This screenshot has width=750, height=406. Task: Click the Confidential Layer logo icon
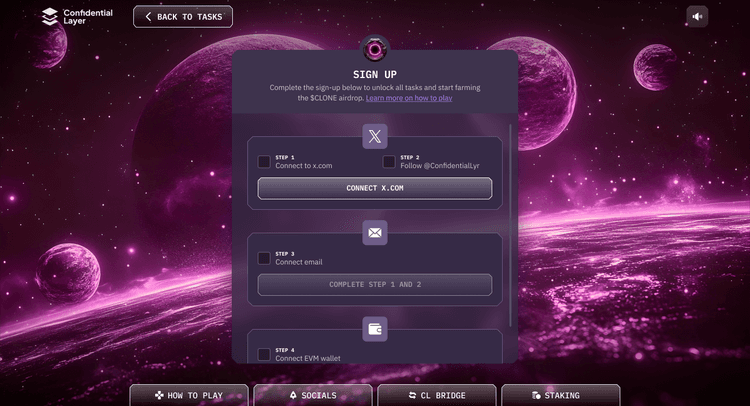[49, 17]
